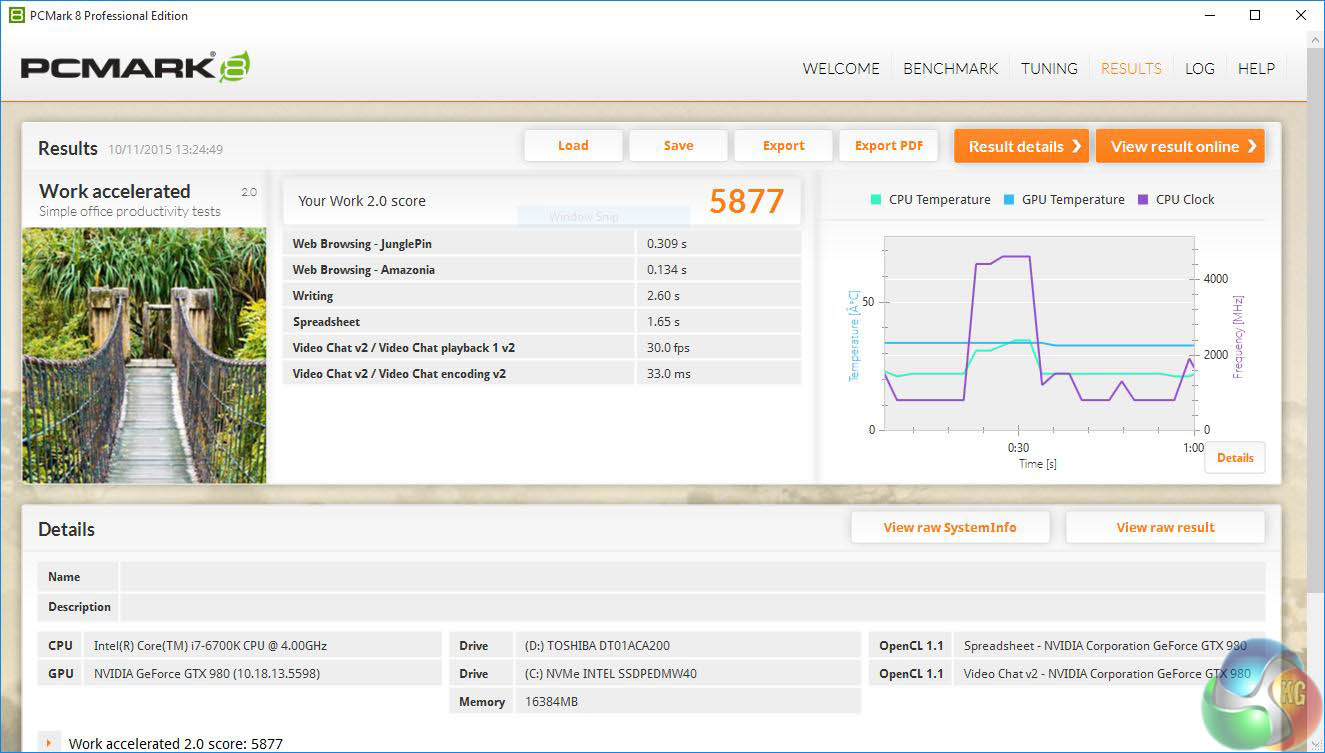This screenshot has height=753, width=1325.
Task: Click the PCMark 8 title bar app icon
Action: [15, 15]
